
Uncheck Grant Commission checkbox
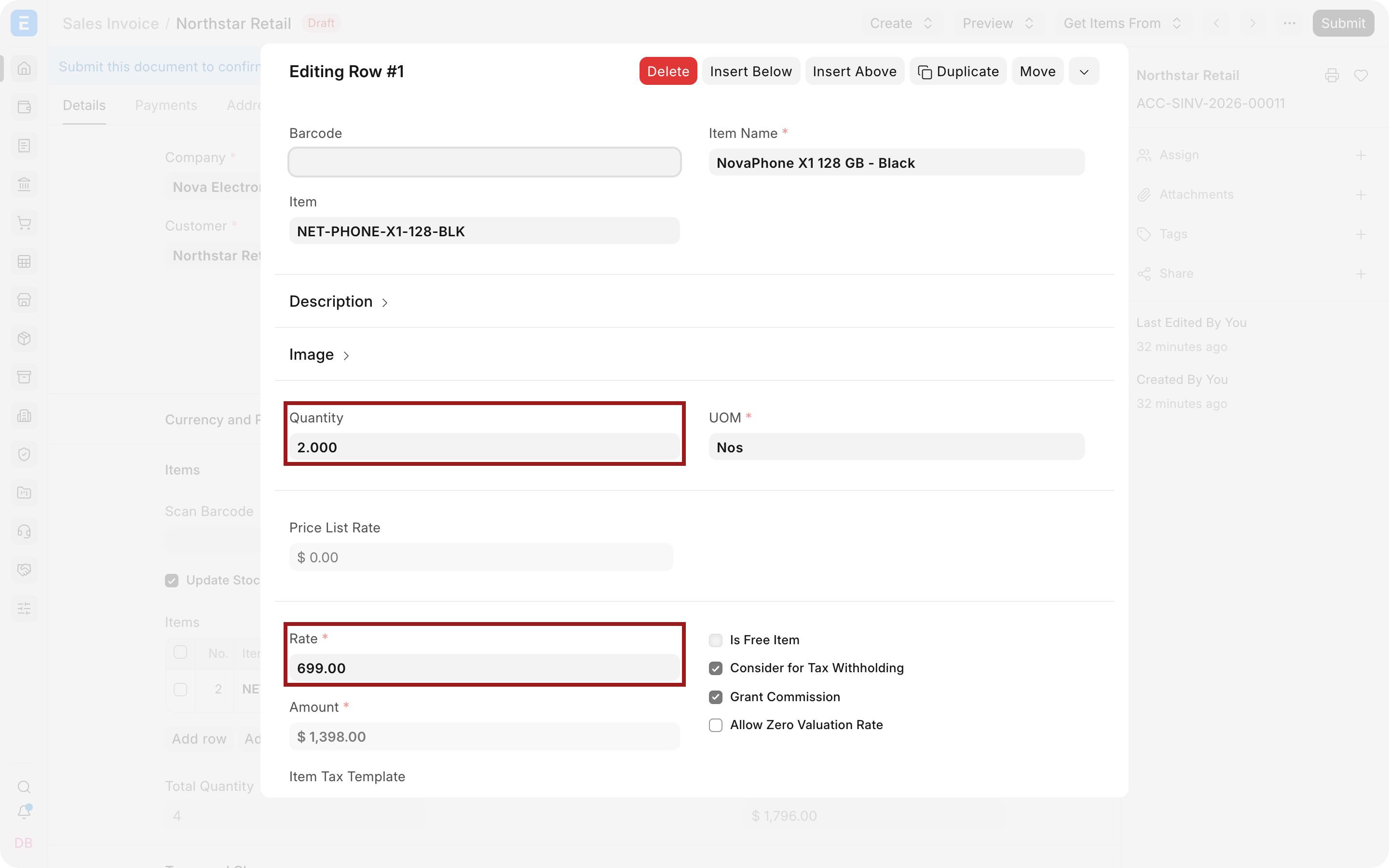pos(716,697)
